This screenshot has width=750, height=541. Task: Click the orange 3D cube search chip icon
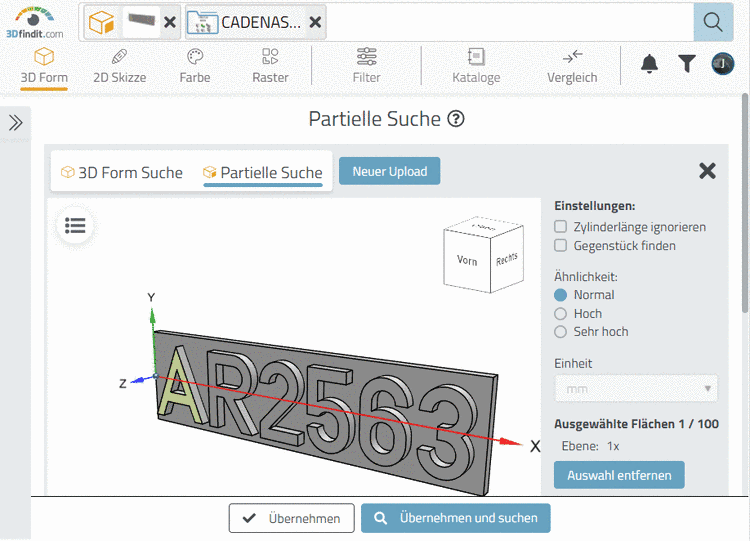coord(101,22)
